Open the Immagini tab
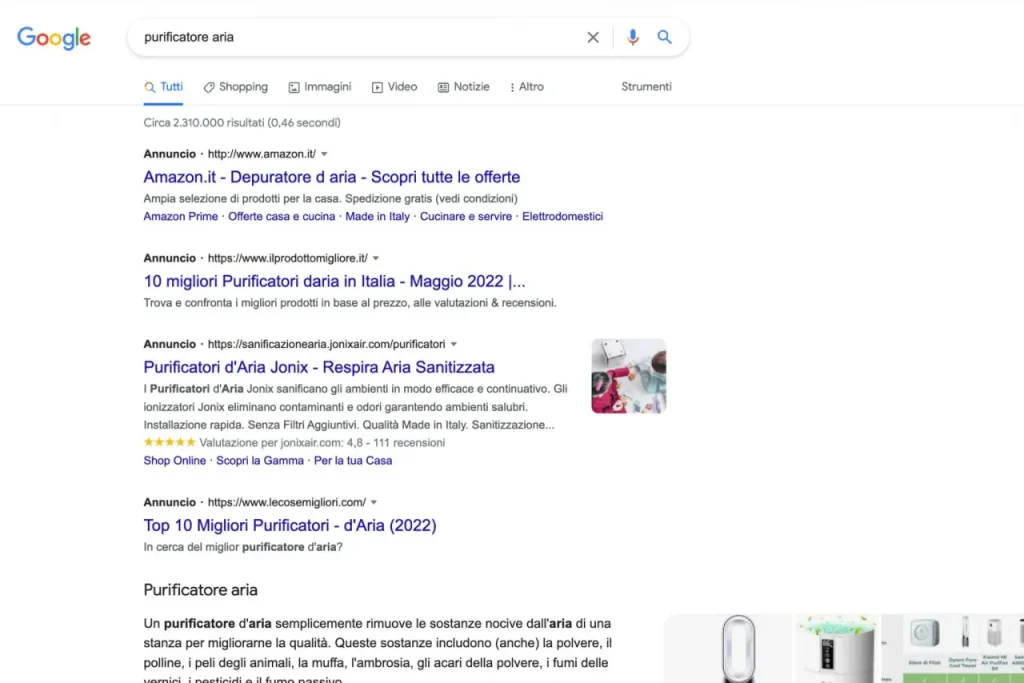1024x683 pixels. tap(320, 87)
